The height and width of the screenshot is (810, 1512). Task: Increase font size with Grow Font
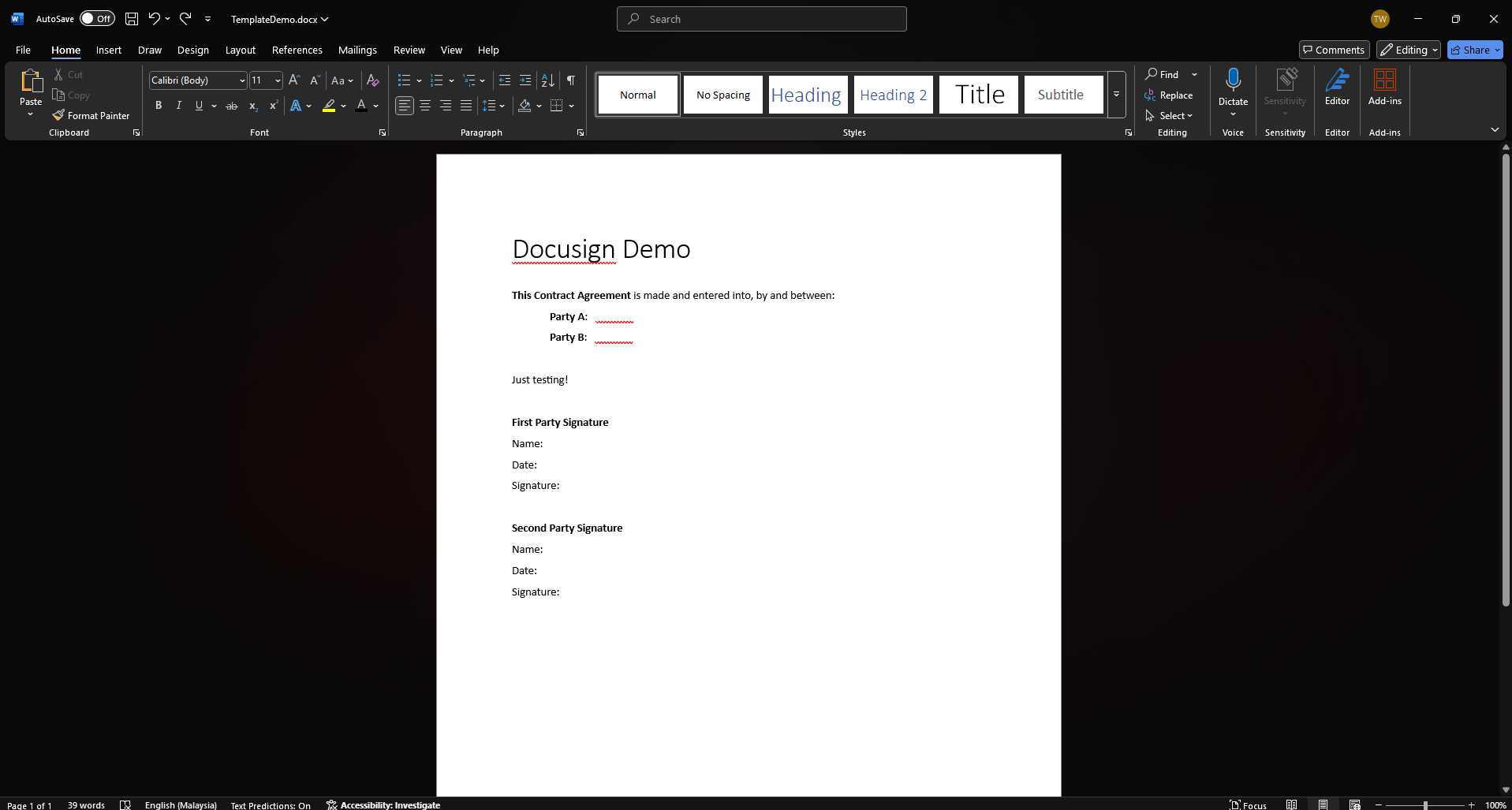click(294, 80)
